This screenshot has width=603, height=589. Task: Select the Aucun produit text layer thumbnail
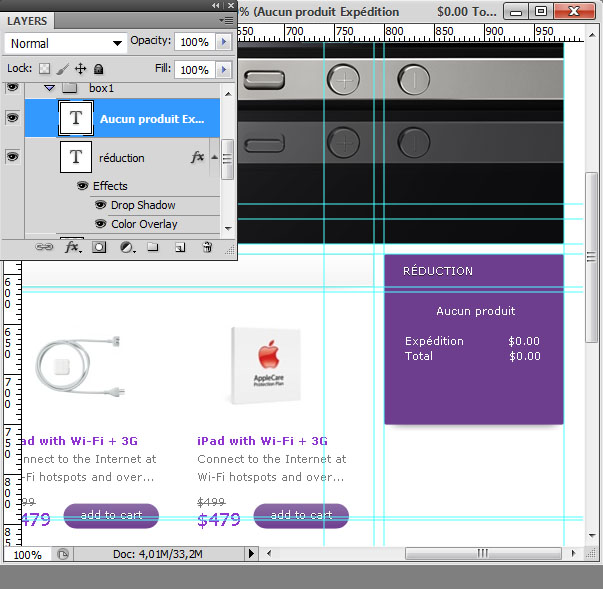point(76,118)
